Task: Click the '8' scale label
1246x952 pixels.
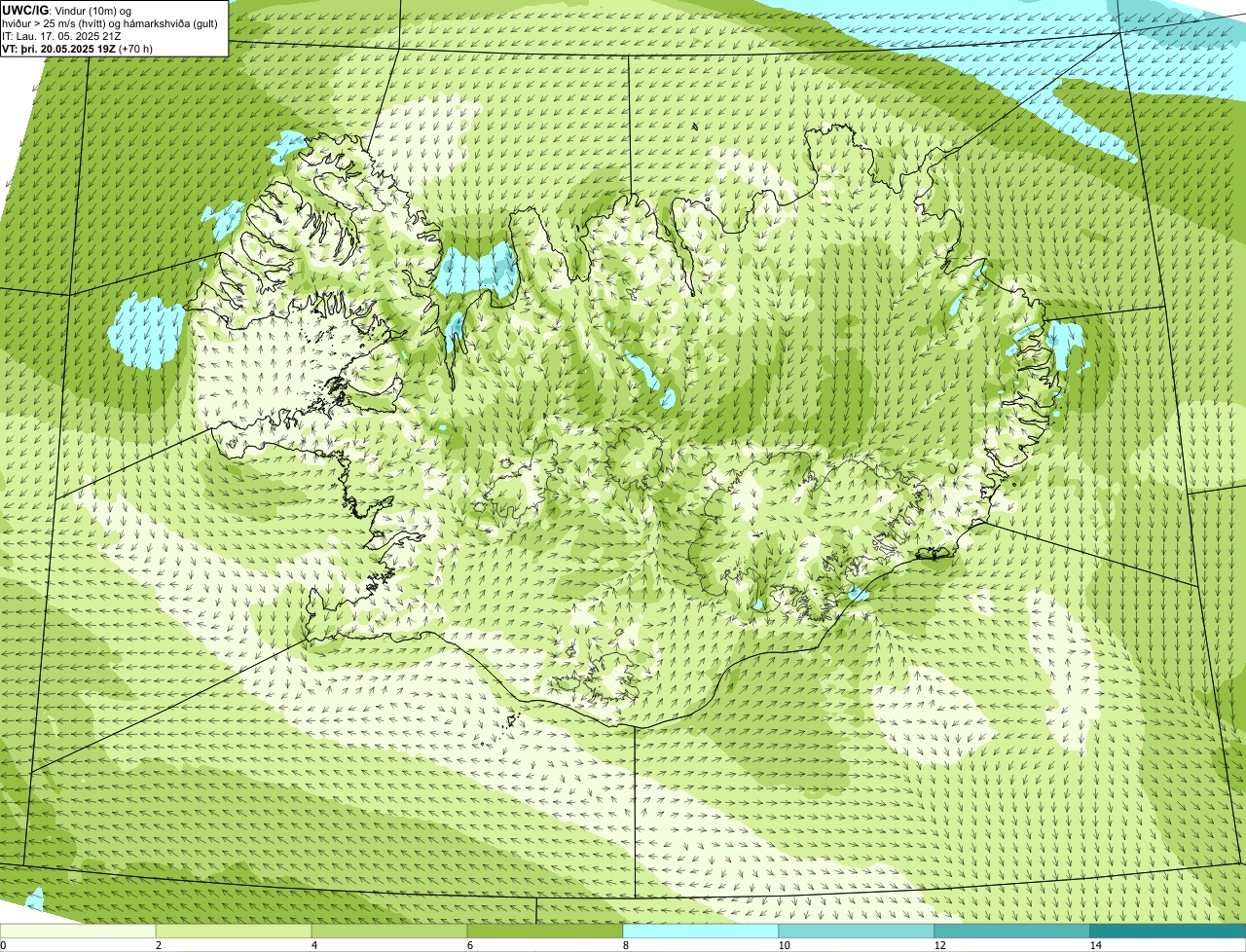Action: point(625,945)
